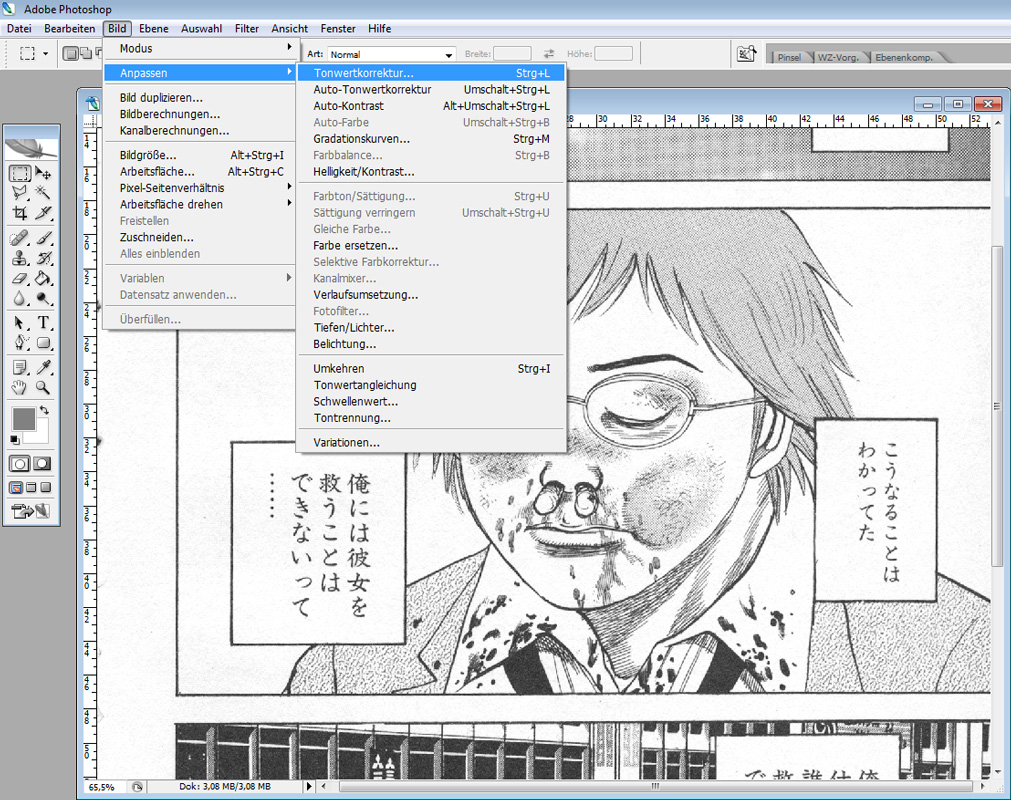Select the Brush tool
Viewport: 1011px width, 800px height.
[x=43, y=238]
